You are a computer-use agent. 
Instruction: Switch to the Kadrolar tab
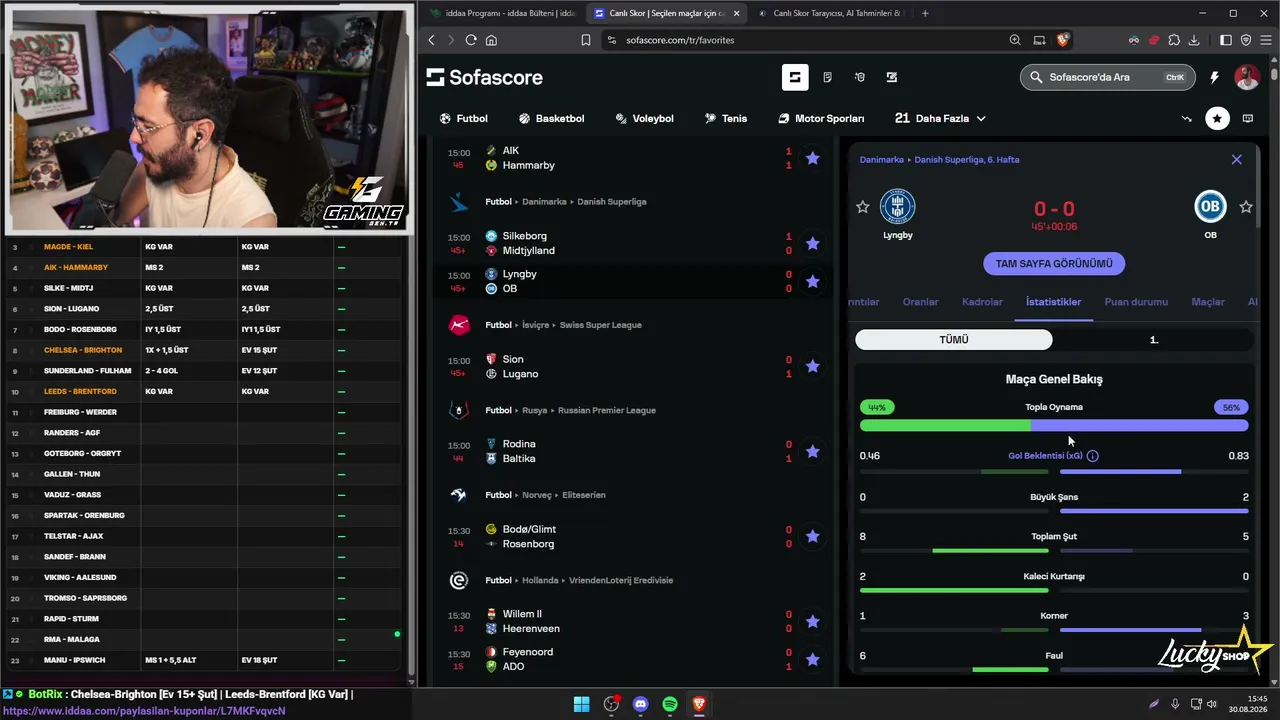(x=982, y=302)
